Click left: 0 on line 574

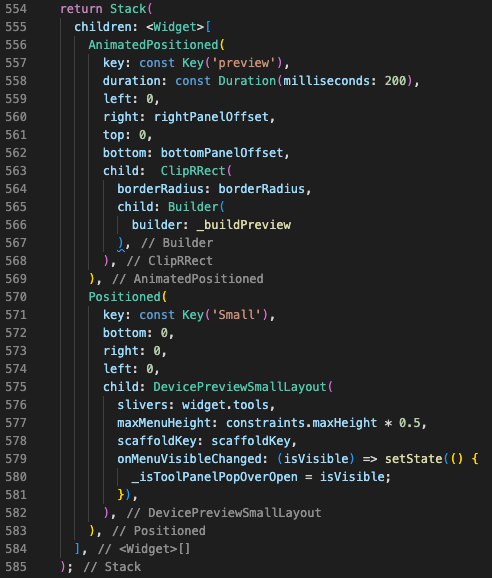(x=128, y=369)
